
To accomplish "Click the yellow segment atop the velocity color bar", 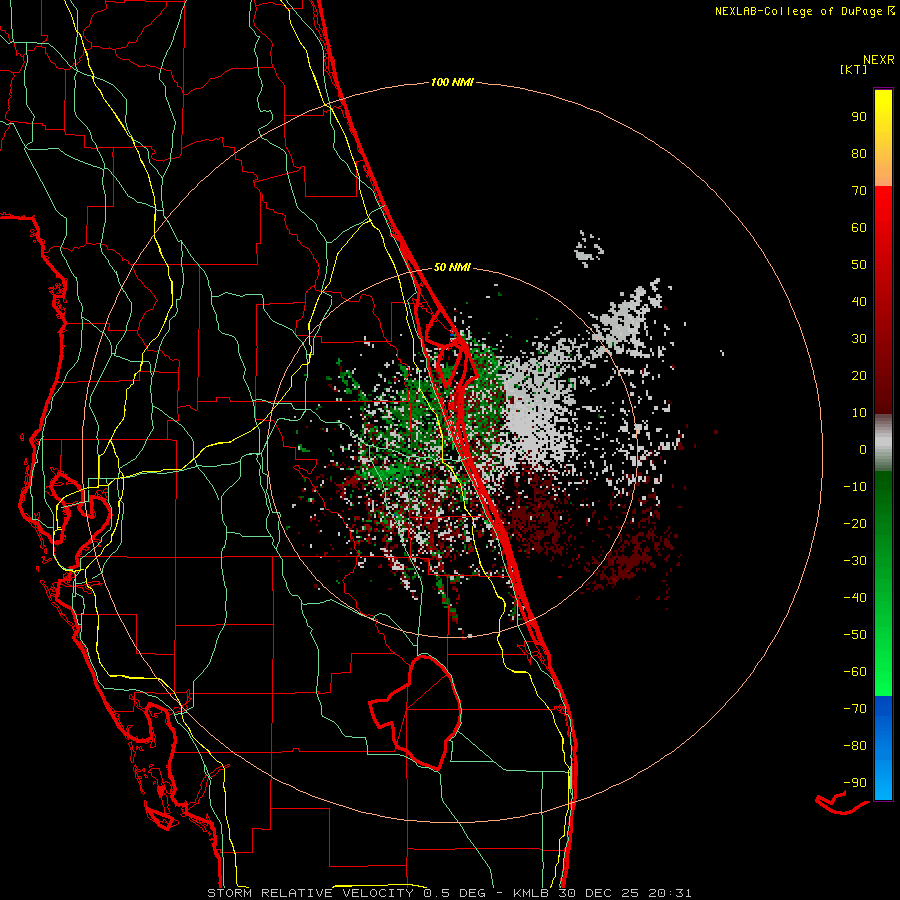I will 883,138.
